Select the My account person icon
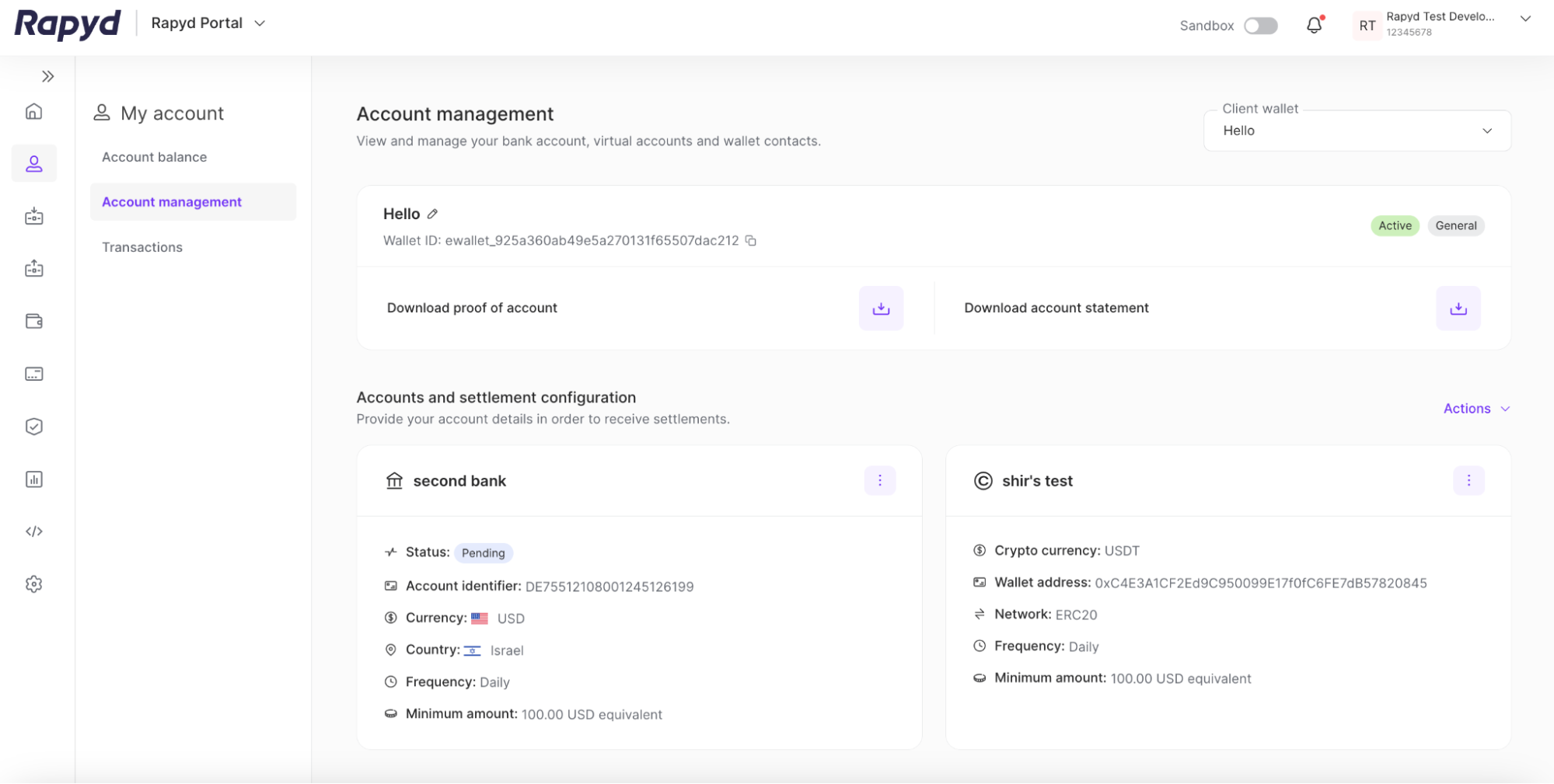 coord(34,163)
